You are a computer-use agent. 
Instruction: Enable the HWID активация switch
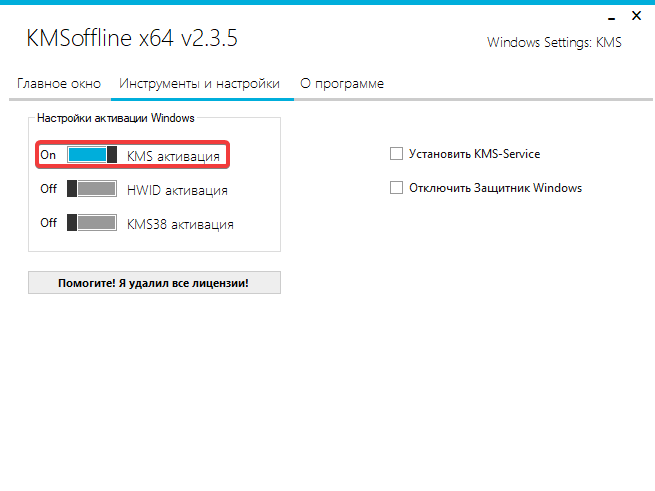pos(91,189)
